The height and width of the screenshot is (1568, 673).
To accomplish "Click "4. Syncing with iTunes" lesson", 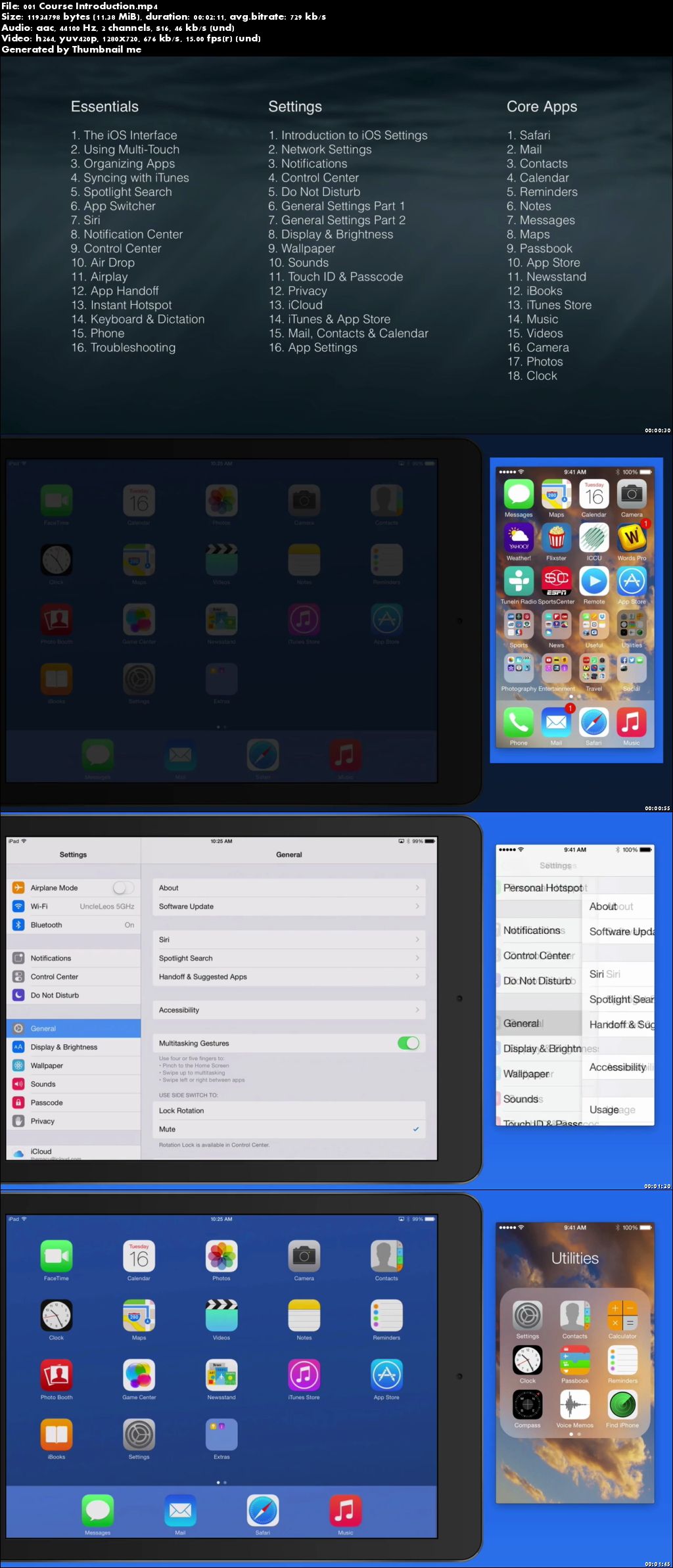I will (130, 178).
